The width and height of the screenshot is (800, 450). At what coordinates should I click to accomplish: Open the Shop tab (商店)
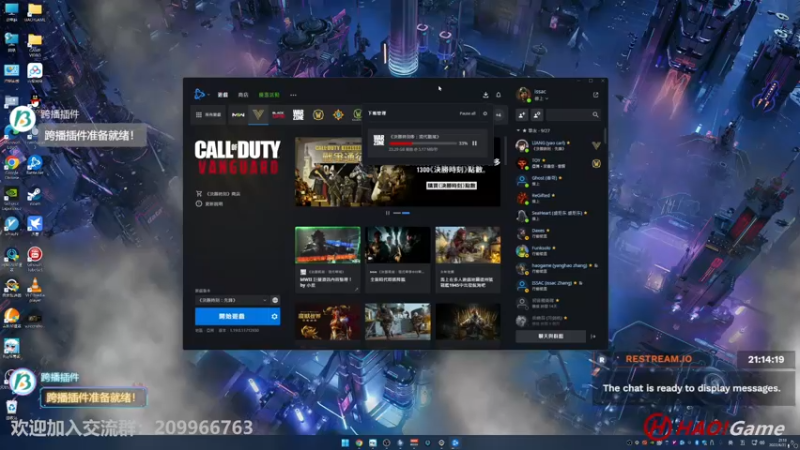[x=243, y=95]
